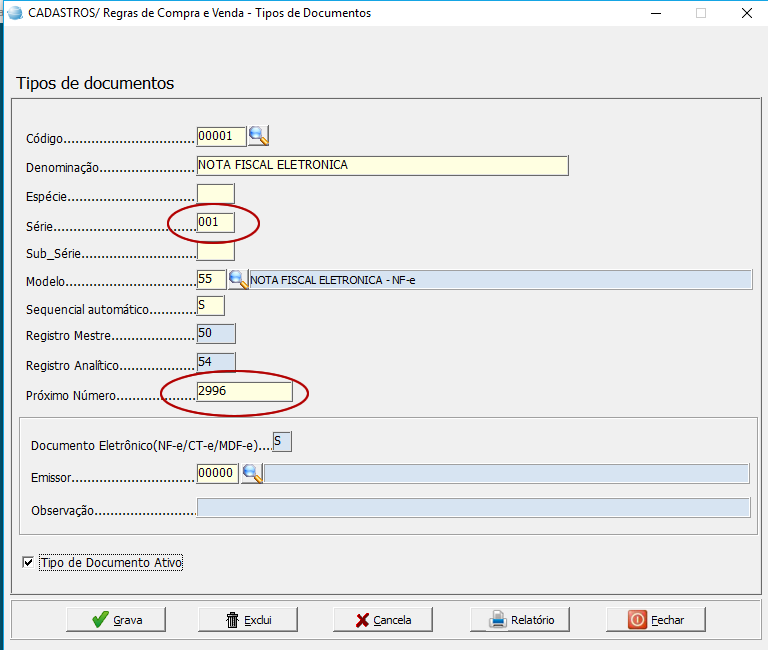Toggle the Tipo de Documento Ativo checkbox
Image resolution: width=768 pixels, height=650 pixels.
(27, 563)
